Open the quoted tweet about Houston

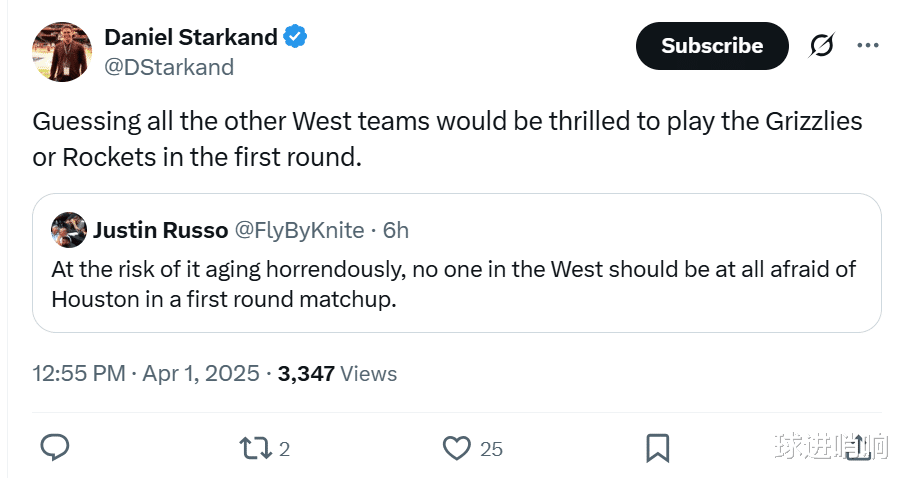click(455, 284)
